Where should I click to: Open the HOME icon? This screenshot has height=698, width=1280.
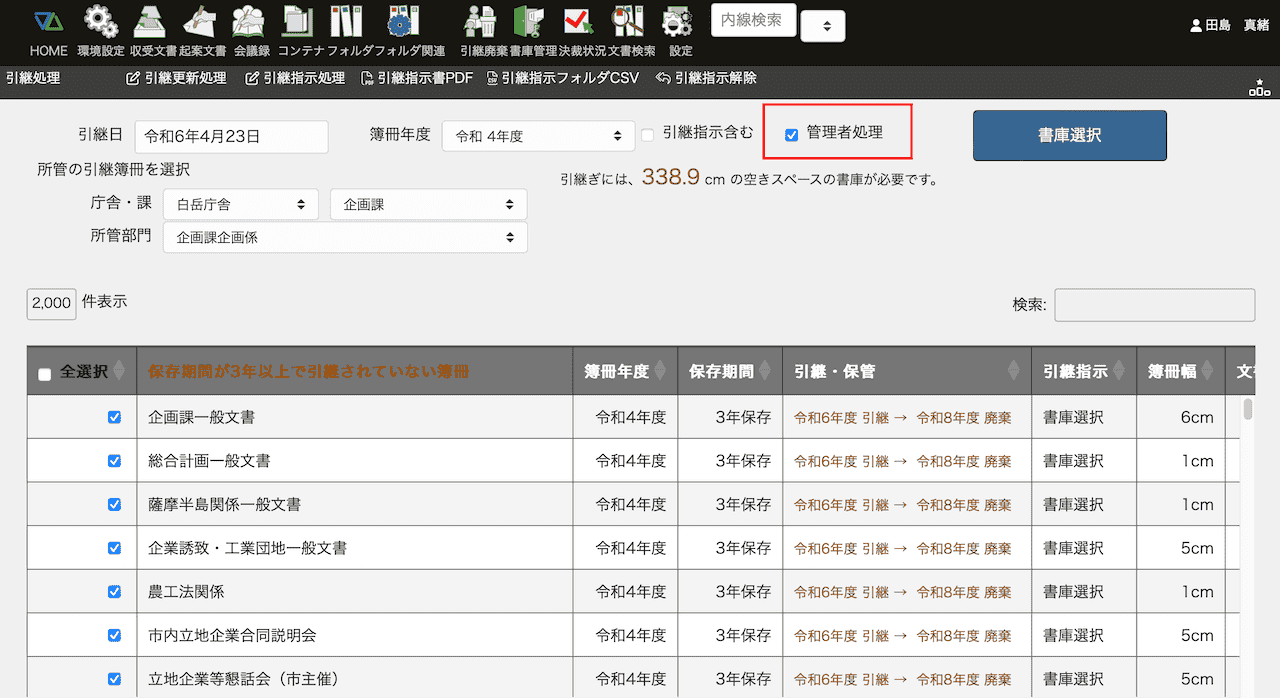click(47, 22)
